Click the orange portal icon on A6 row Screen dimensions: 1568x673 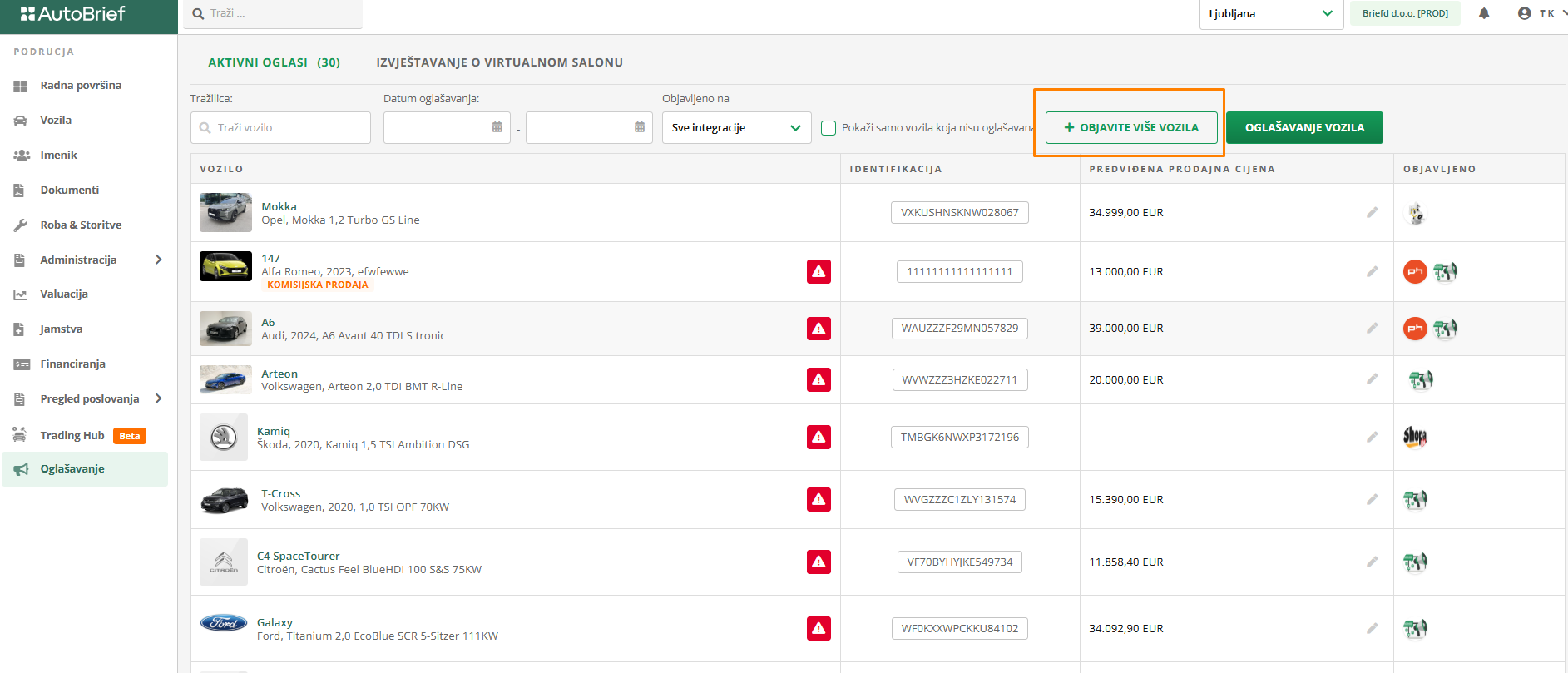[x=1415, y=329]
